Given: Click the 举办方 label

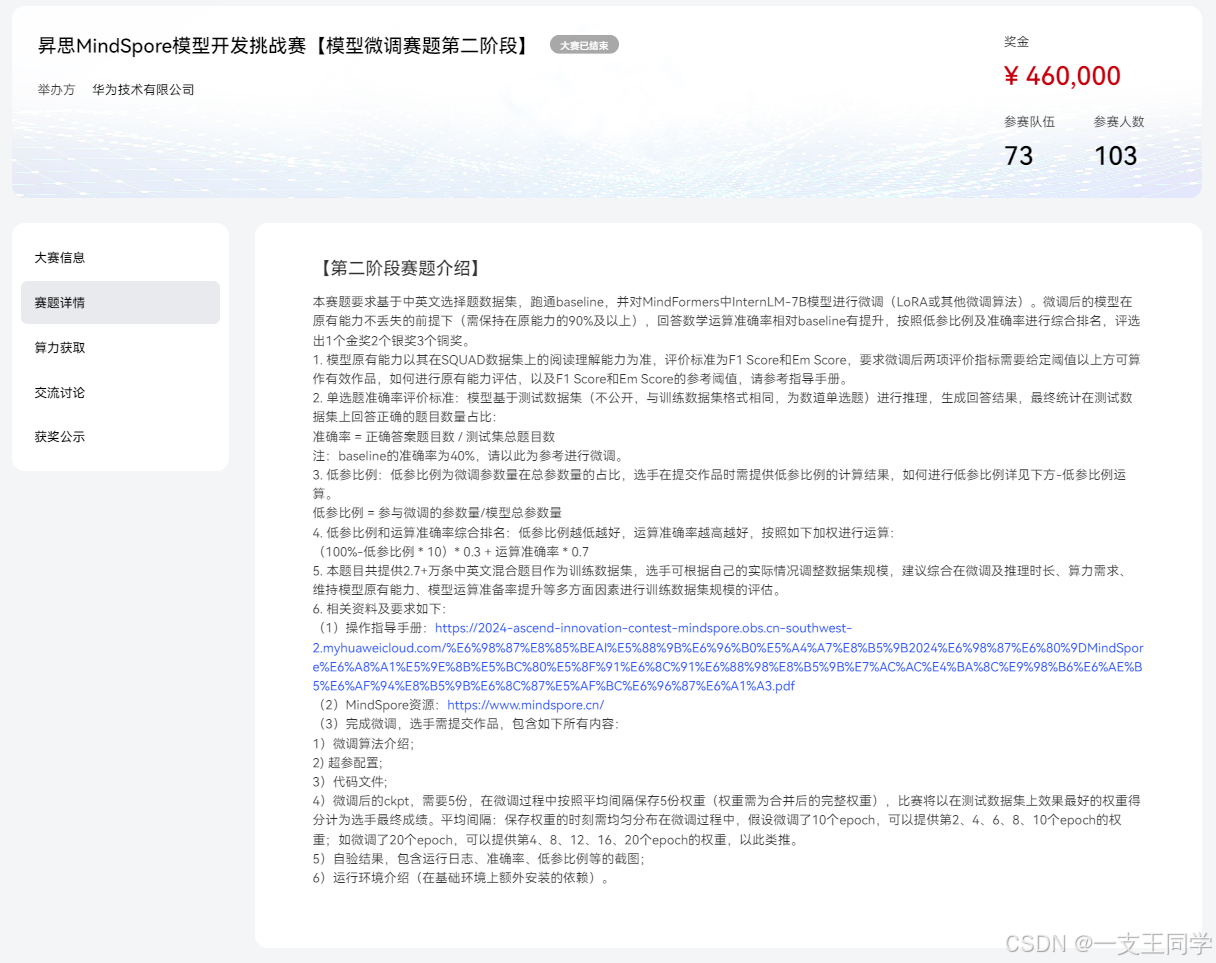Looking at the screenshot, I should pos(57,89).
